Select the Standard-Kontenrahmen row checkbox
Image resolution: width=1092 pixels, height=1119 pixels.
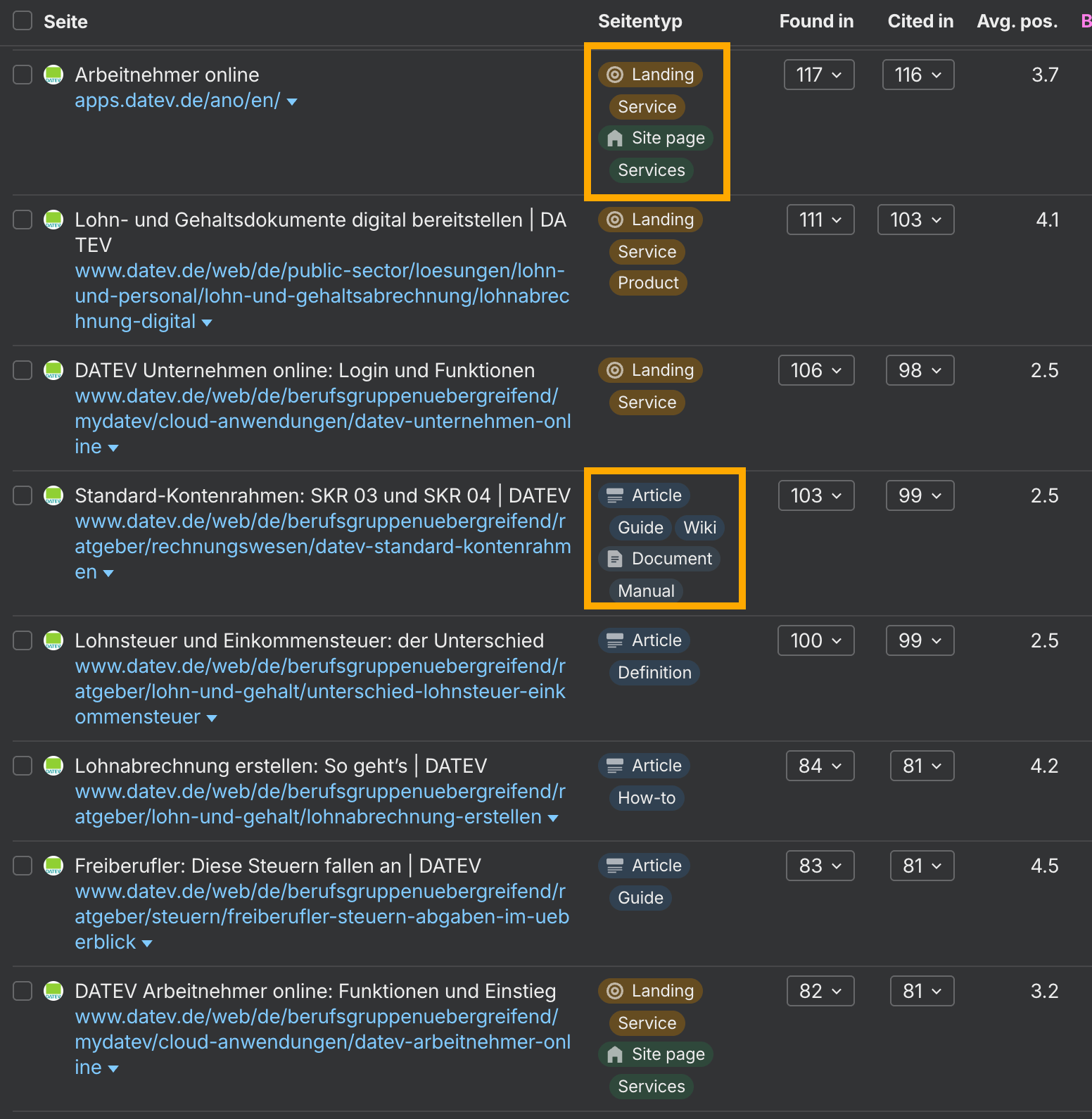coord(23,495)
